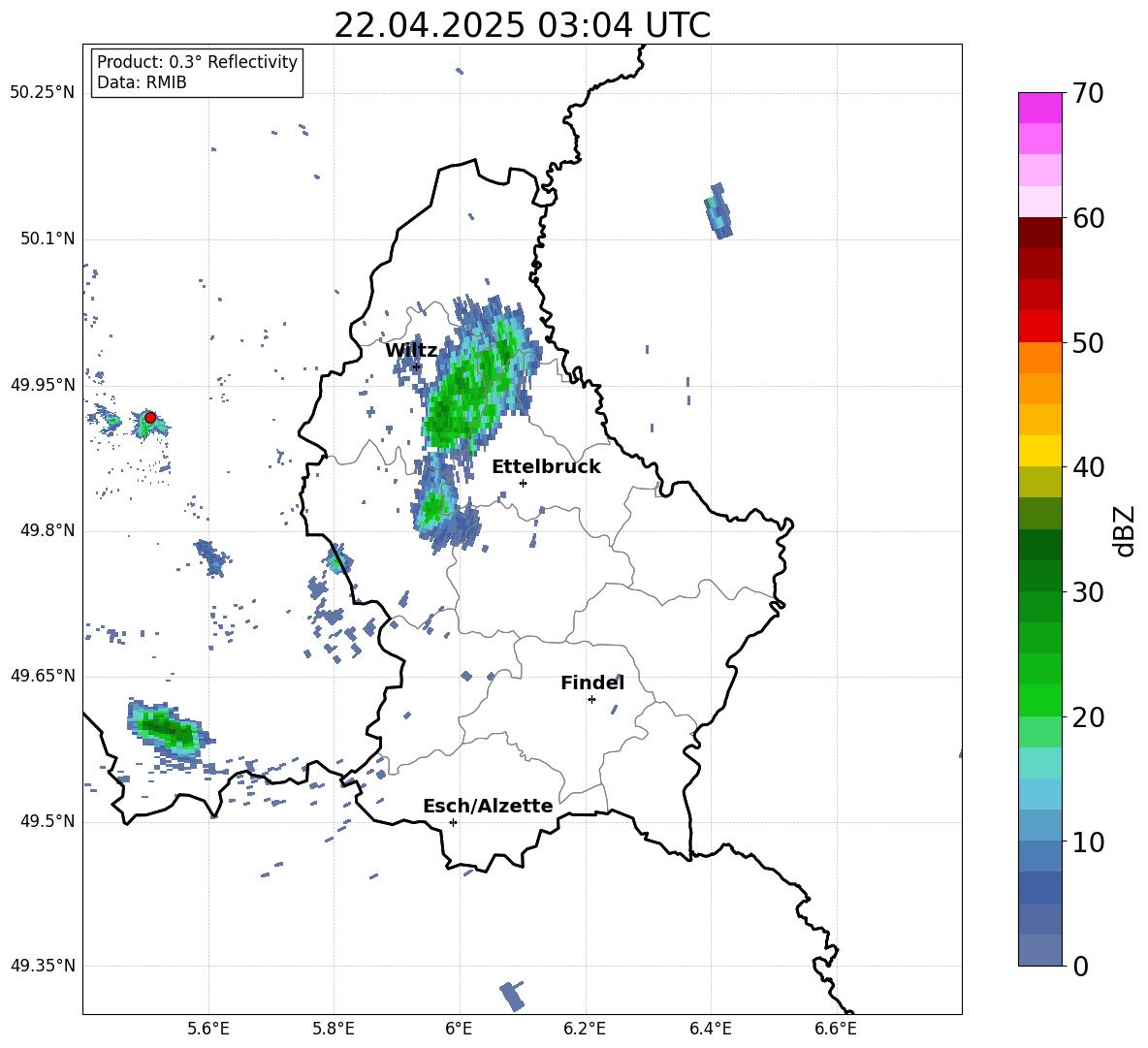This screenshot has width=1148, height=1048.
Task: Click the 50 value on the colorbar
Action: point(1089,342)
